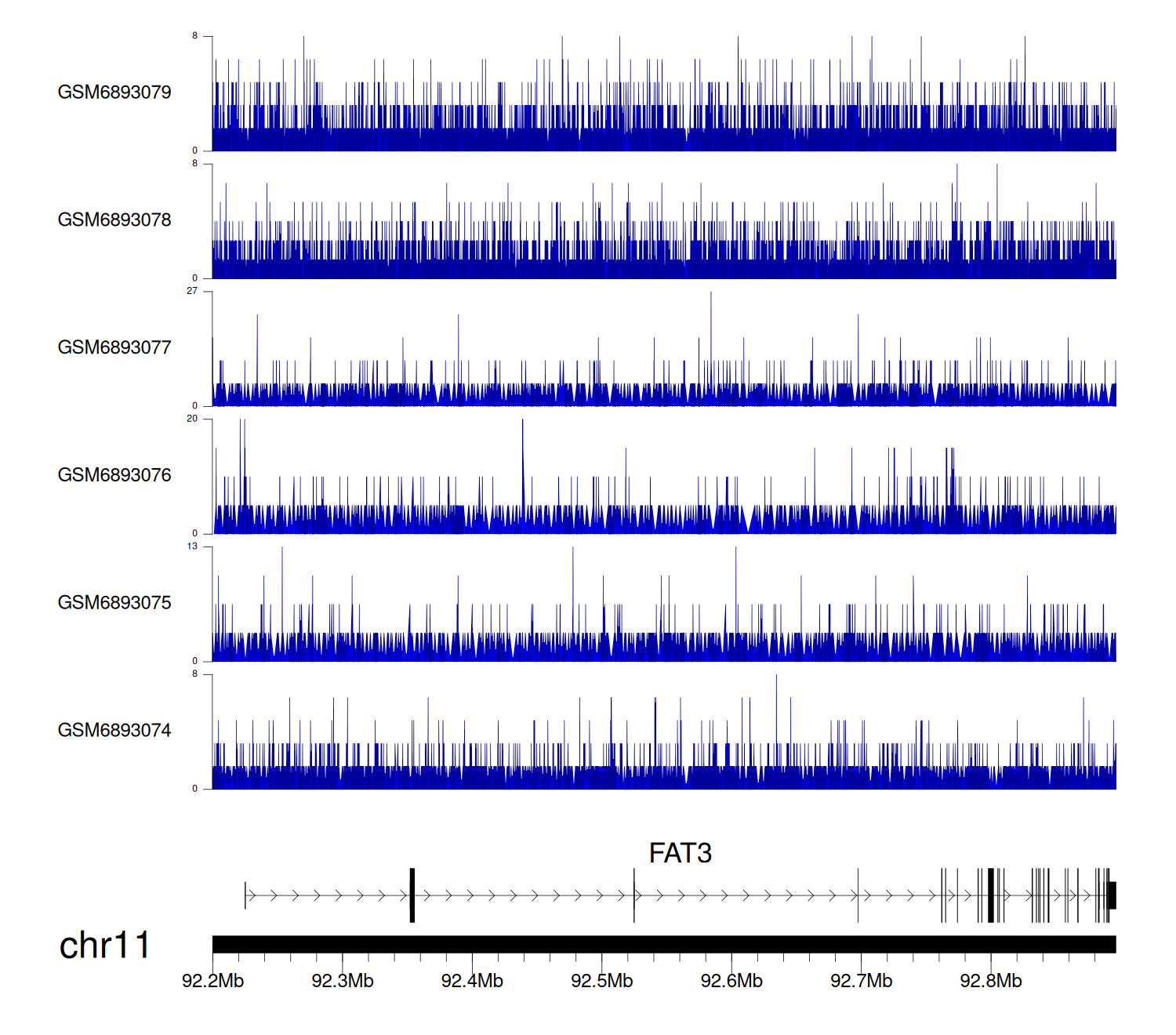Click the 92.2Mb axis position label

tap(212, 981)
